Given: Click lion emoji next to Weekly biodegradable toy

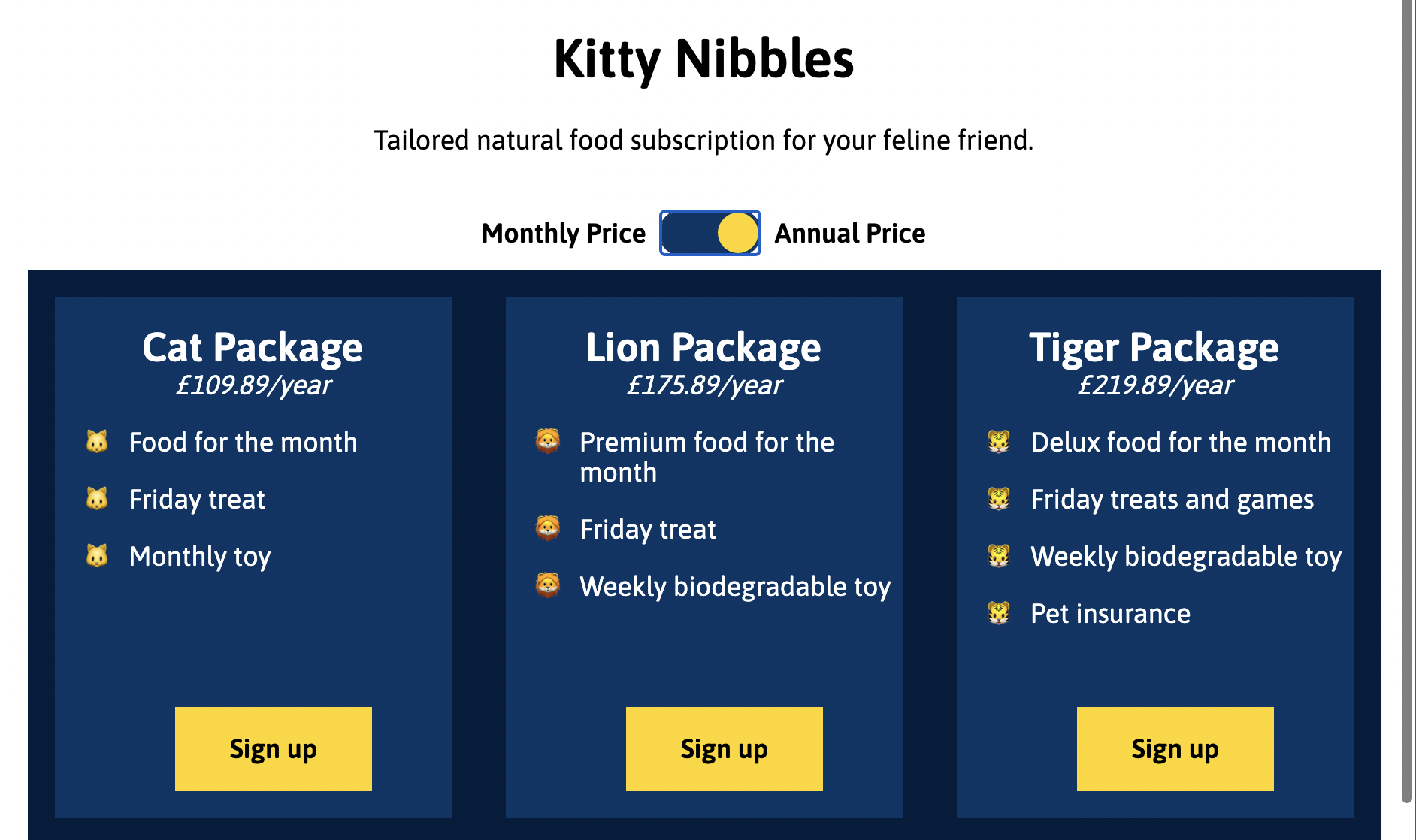Looking at the screenshot, I should (548, 585).
